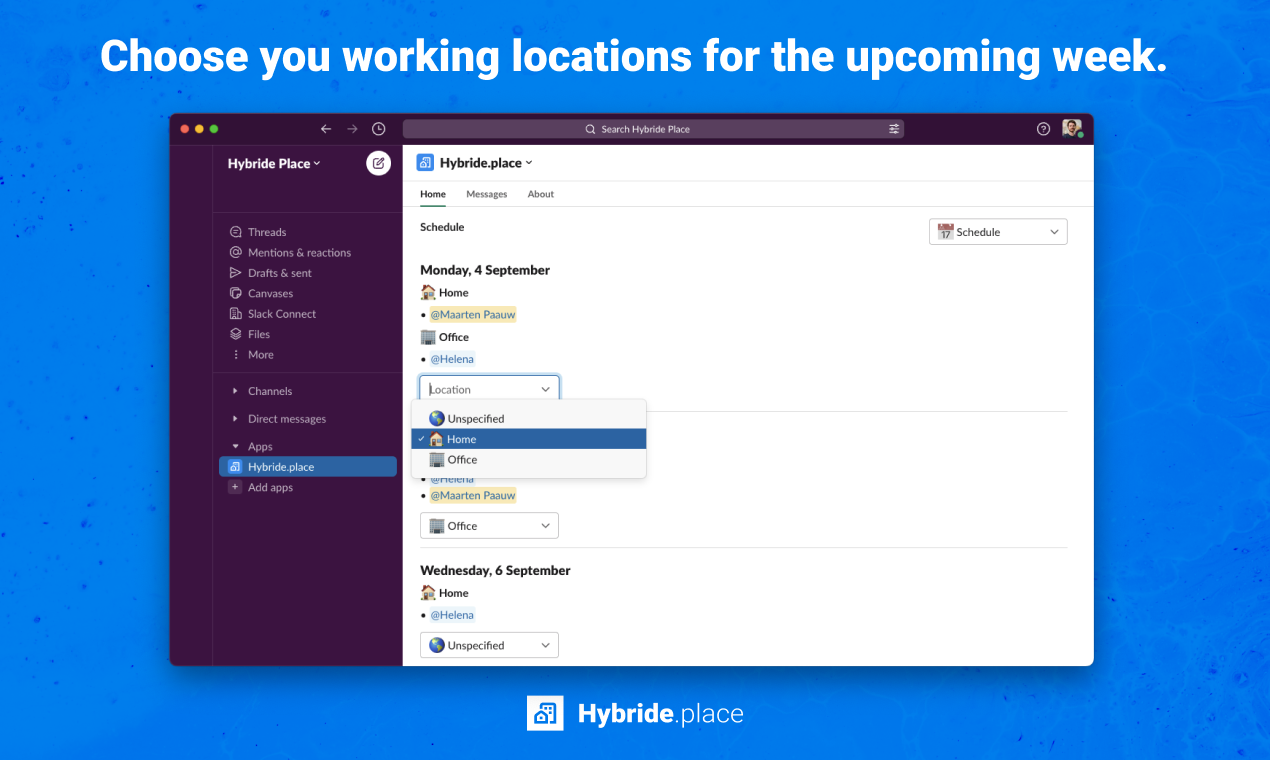The image size is (1270, 760).
Task: Click the Monday, 4 September heading
Action: [485, 270]
